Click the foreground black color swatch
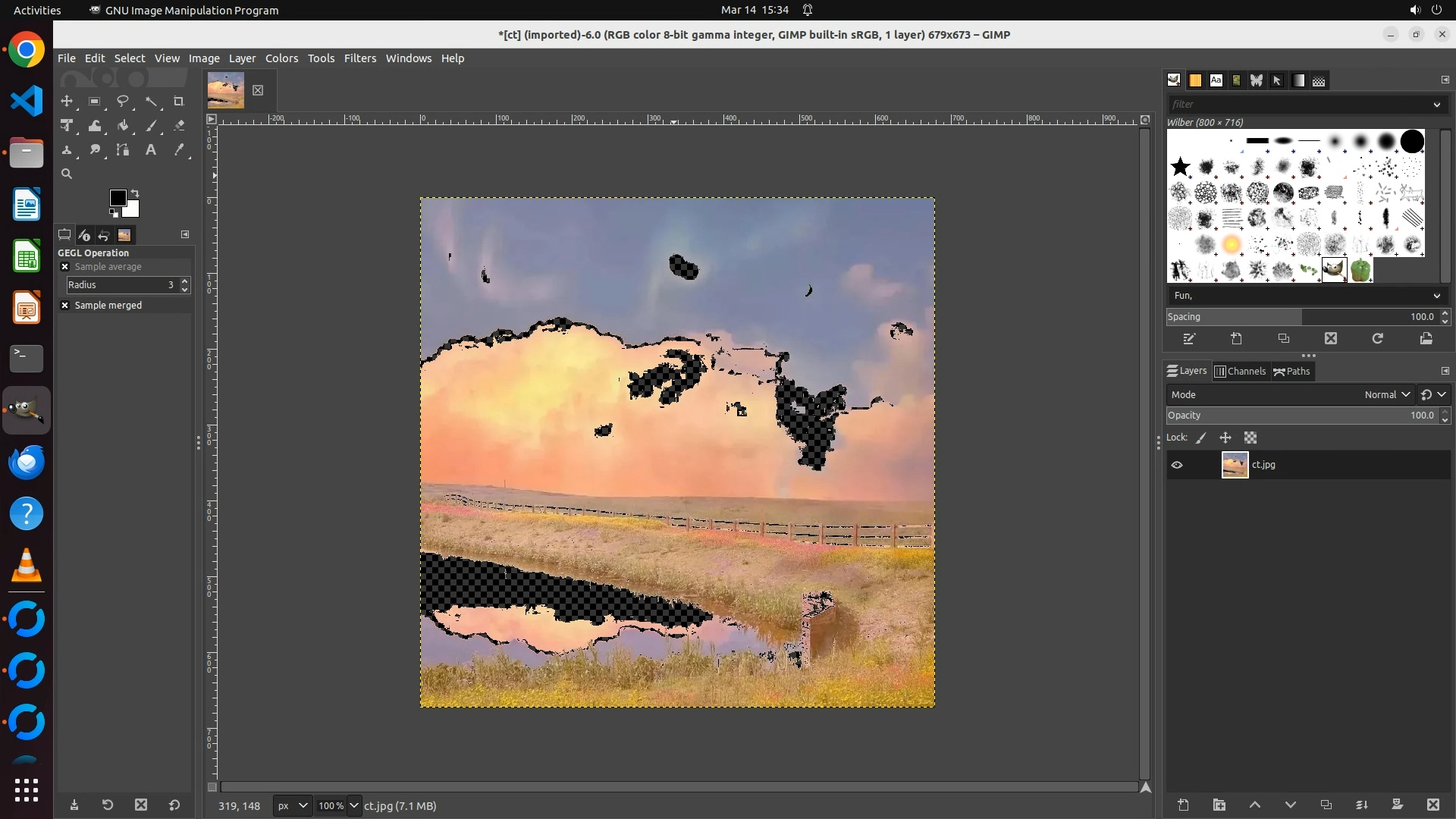The height and width of the screenshot is (819, 1456). pyautogui.click(x=117, y=198)
